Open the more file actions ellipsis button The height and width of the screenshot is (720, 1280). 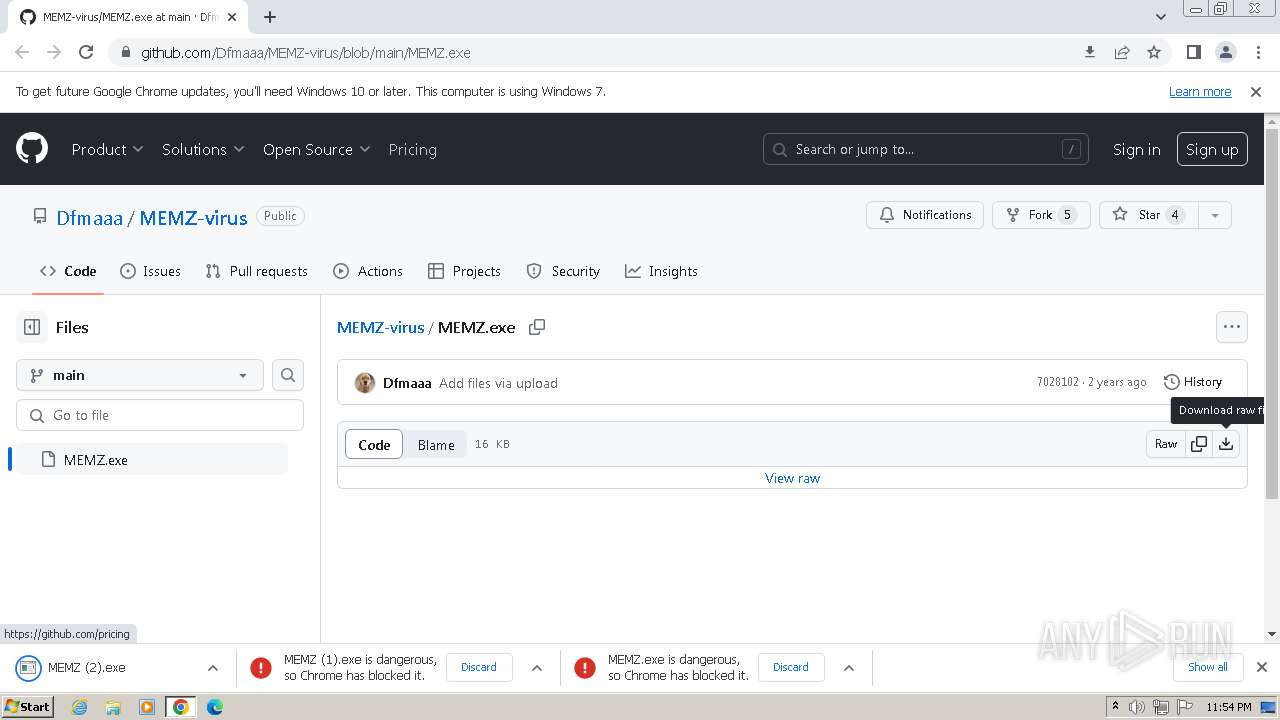[1232, 327]
